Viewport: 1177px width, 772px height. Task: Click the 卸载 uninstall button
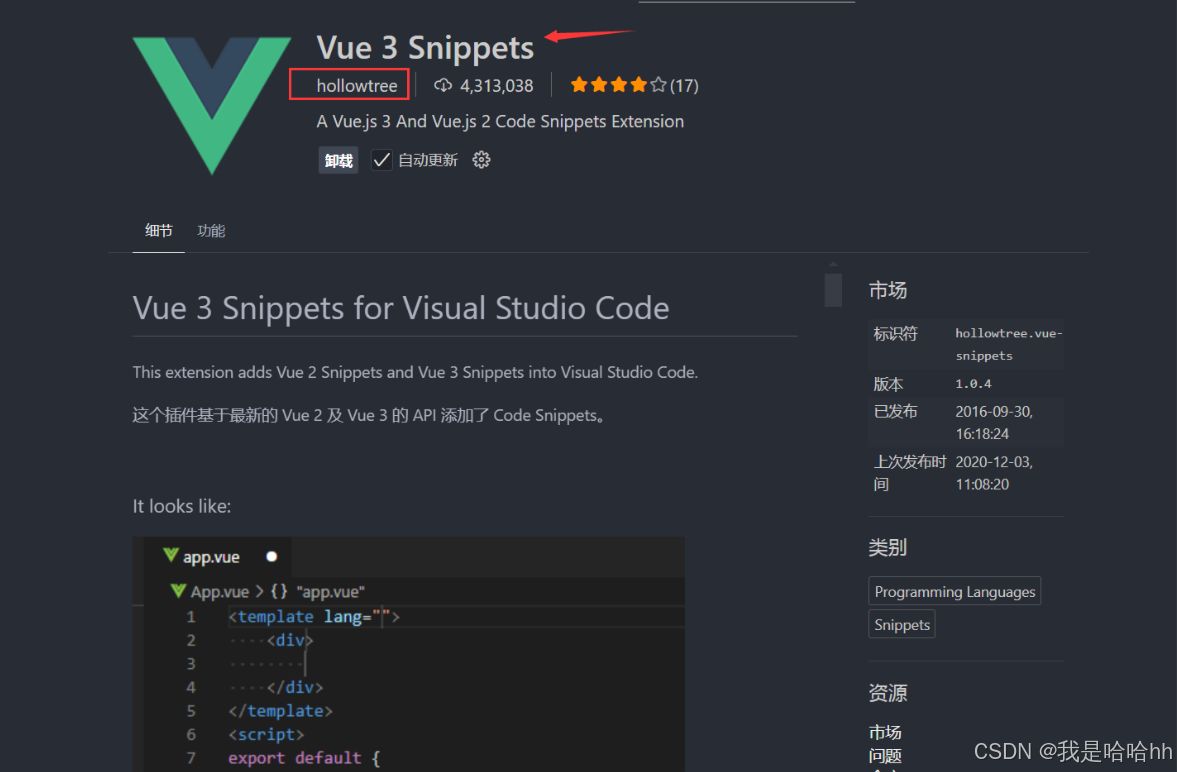click(x=339, y=161)
